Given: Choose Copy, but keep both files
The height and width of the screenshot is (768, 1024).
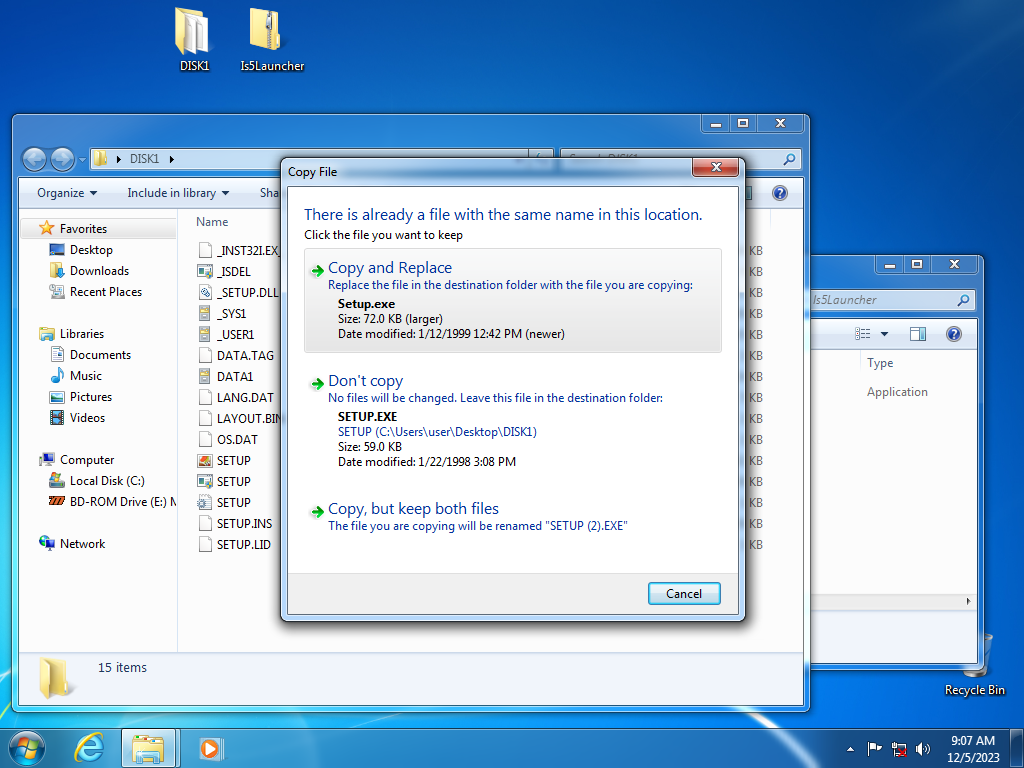Looking at the screenshot, I should pyautogui.click(x=413, y=509).
